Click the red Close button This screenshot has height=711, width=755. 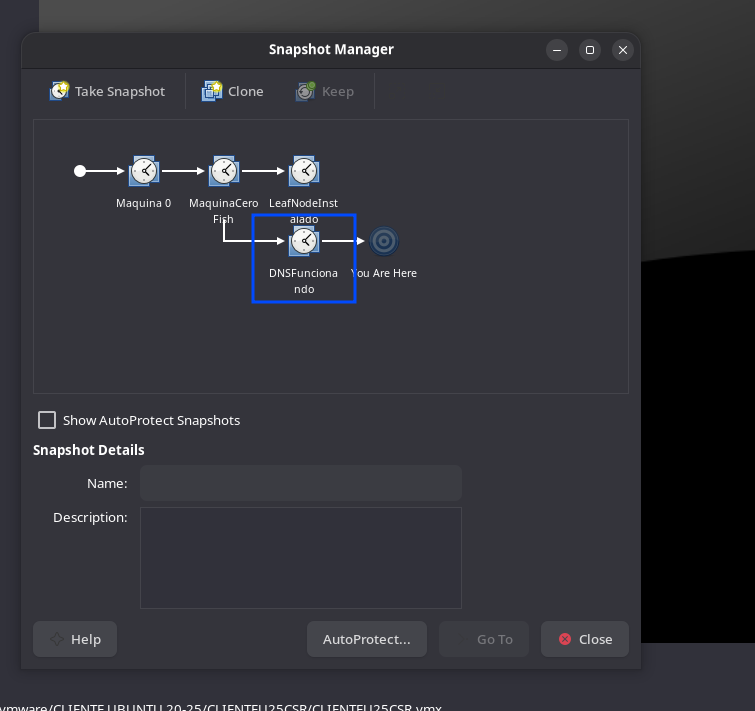tap(585, 639)
